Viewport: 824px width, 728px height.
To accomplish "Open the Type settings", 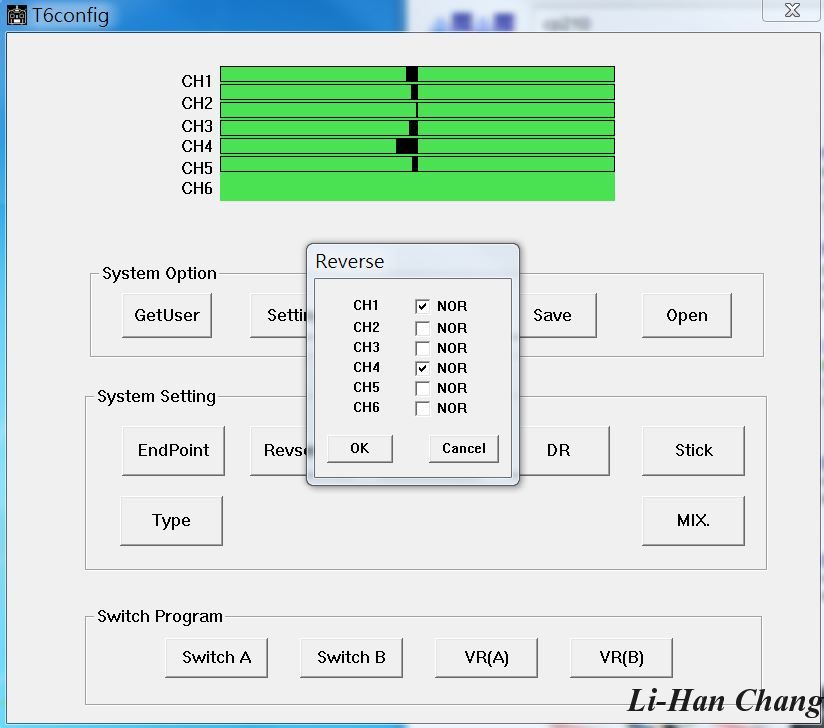I will (171, 521).
